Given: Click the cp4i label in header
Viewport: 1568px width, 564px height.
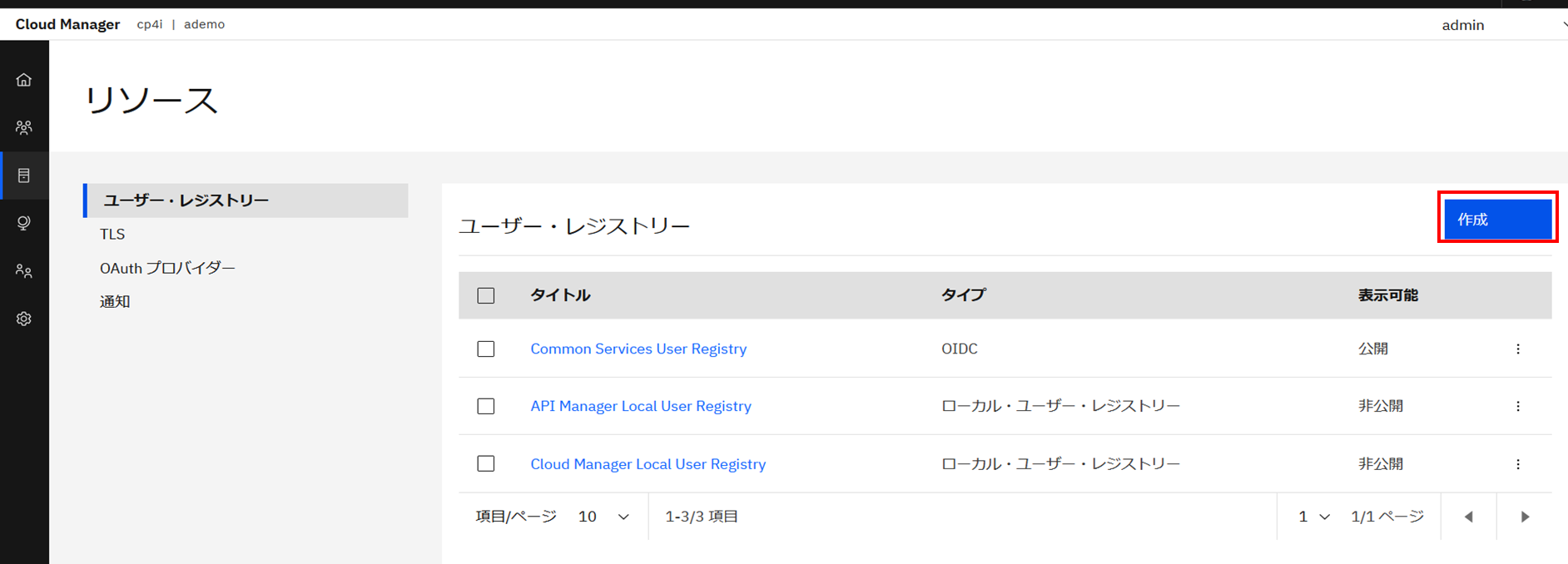Looking at the screenshot, I should [150, 24].
